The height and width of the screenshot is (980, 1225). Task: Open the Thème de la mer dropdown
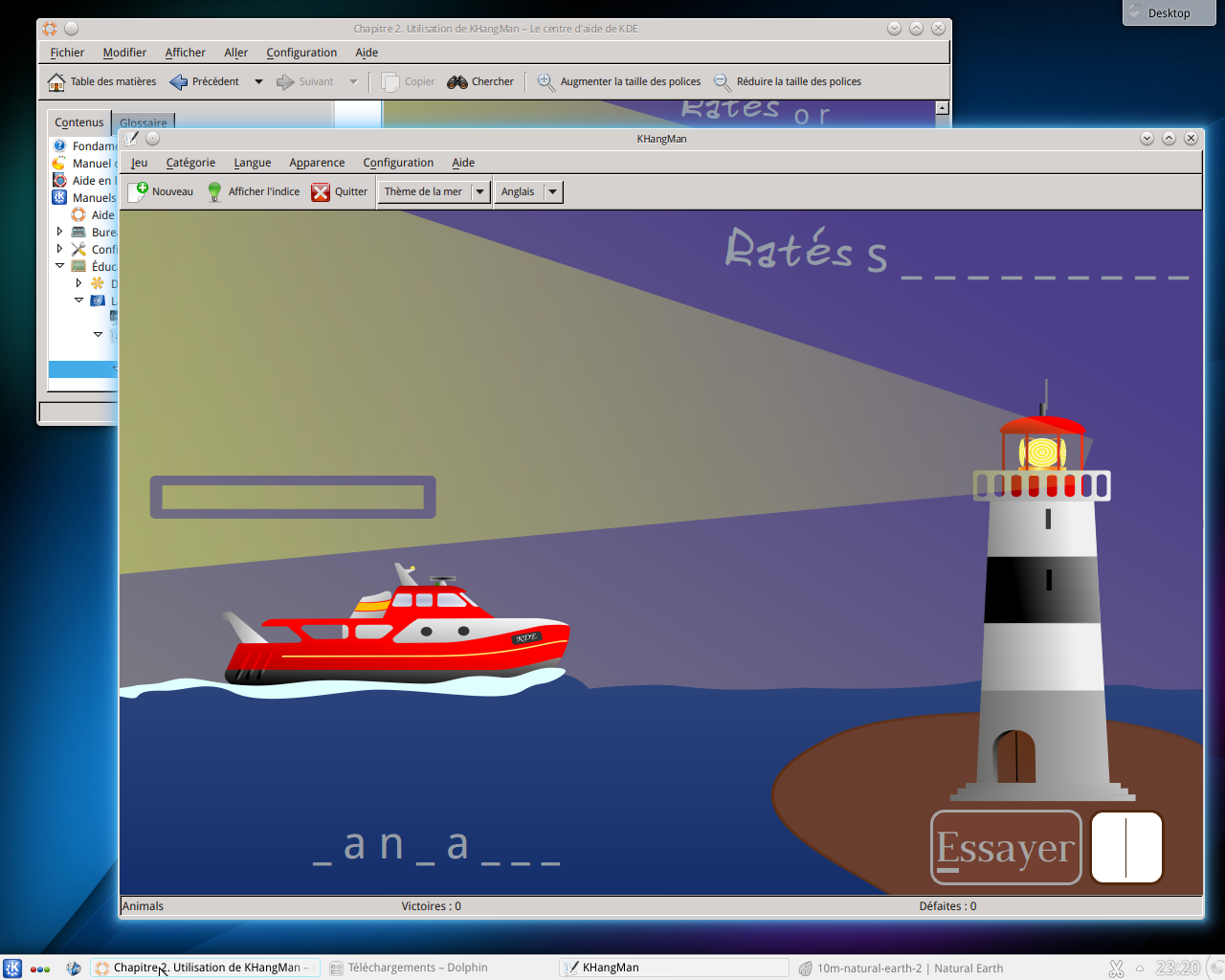tap(434, 191)
